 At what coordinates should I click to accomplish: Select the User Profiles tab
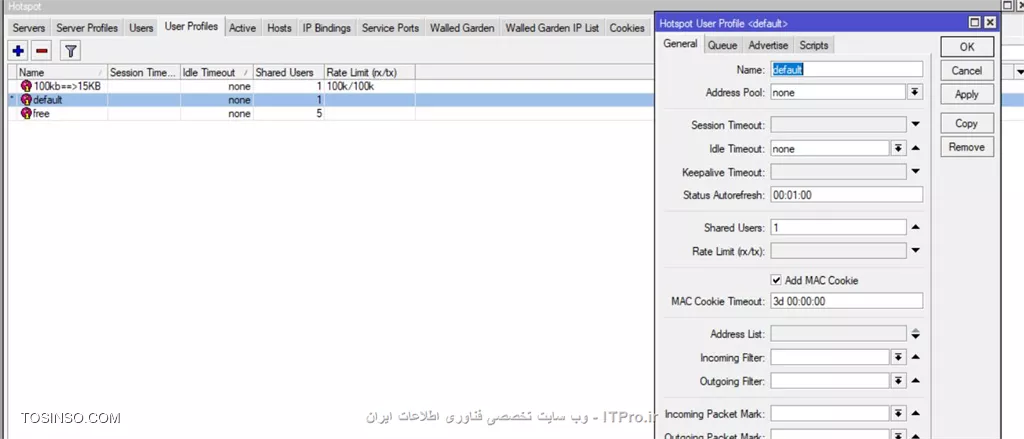pyautogui.click(x=191, y=27)
